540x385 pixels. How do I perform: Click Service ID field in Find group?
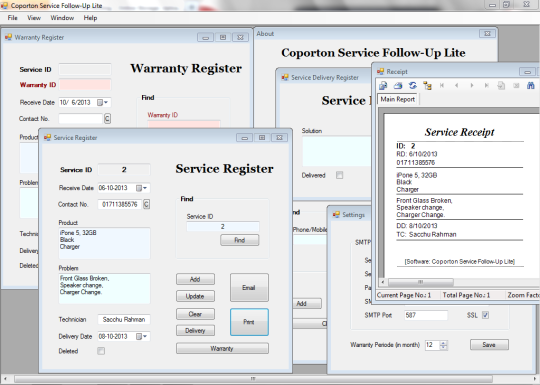coord(222,226)
